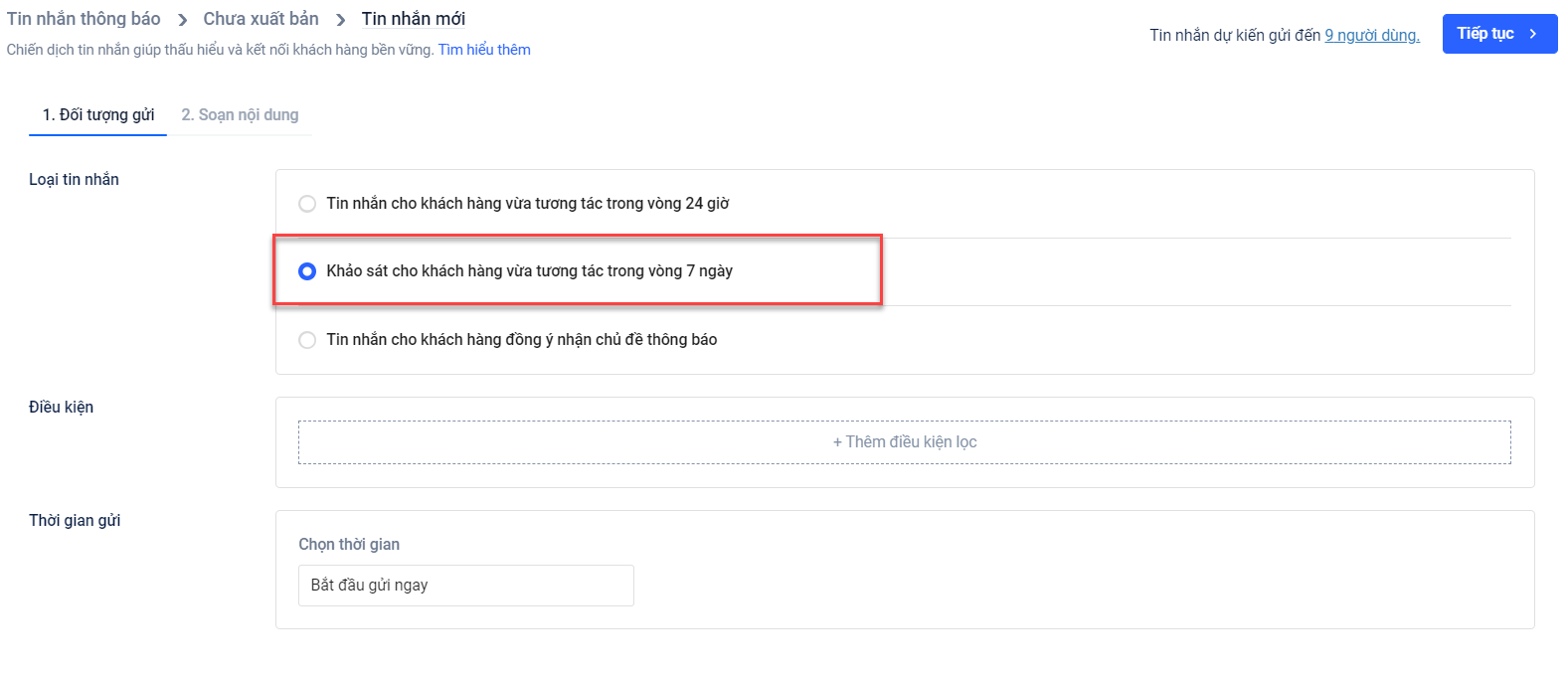Switch to the Soạn nội dung tab
The width and height of the screenshot is (1568, 679).
(x=240, y=115)
